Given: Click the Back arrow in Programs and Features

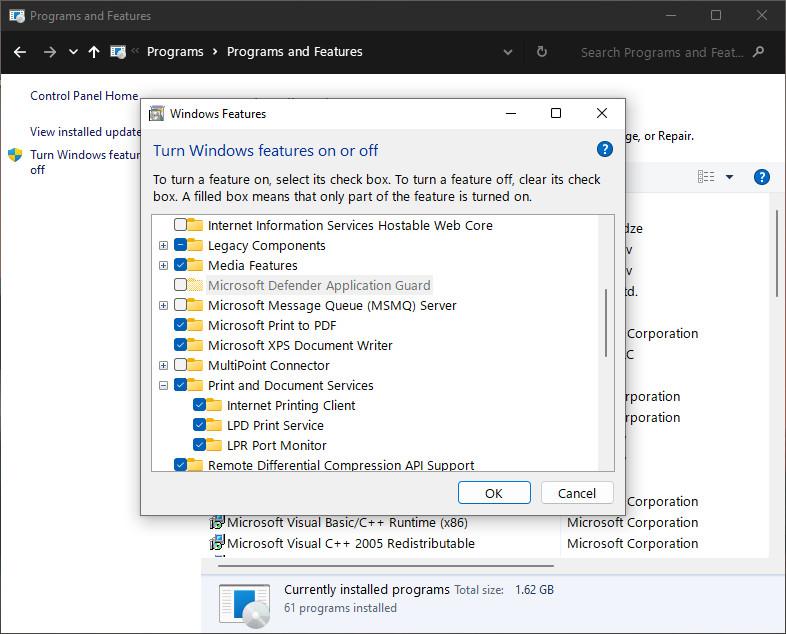Looking at the screenshot, I should [20, 52].
